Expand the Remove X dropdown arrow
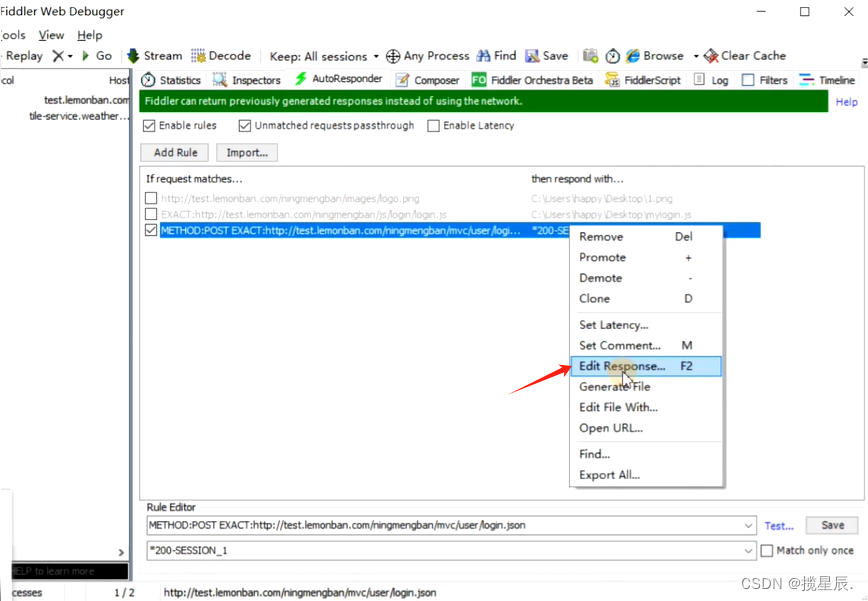This screenshot has width=868, height=601. pos(70,56)
